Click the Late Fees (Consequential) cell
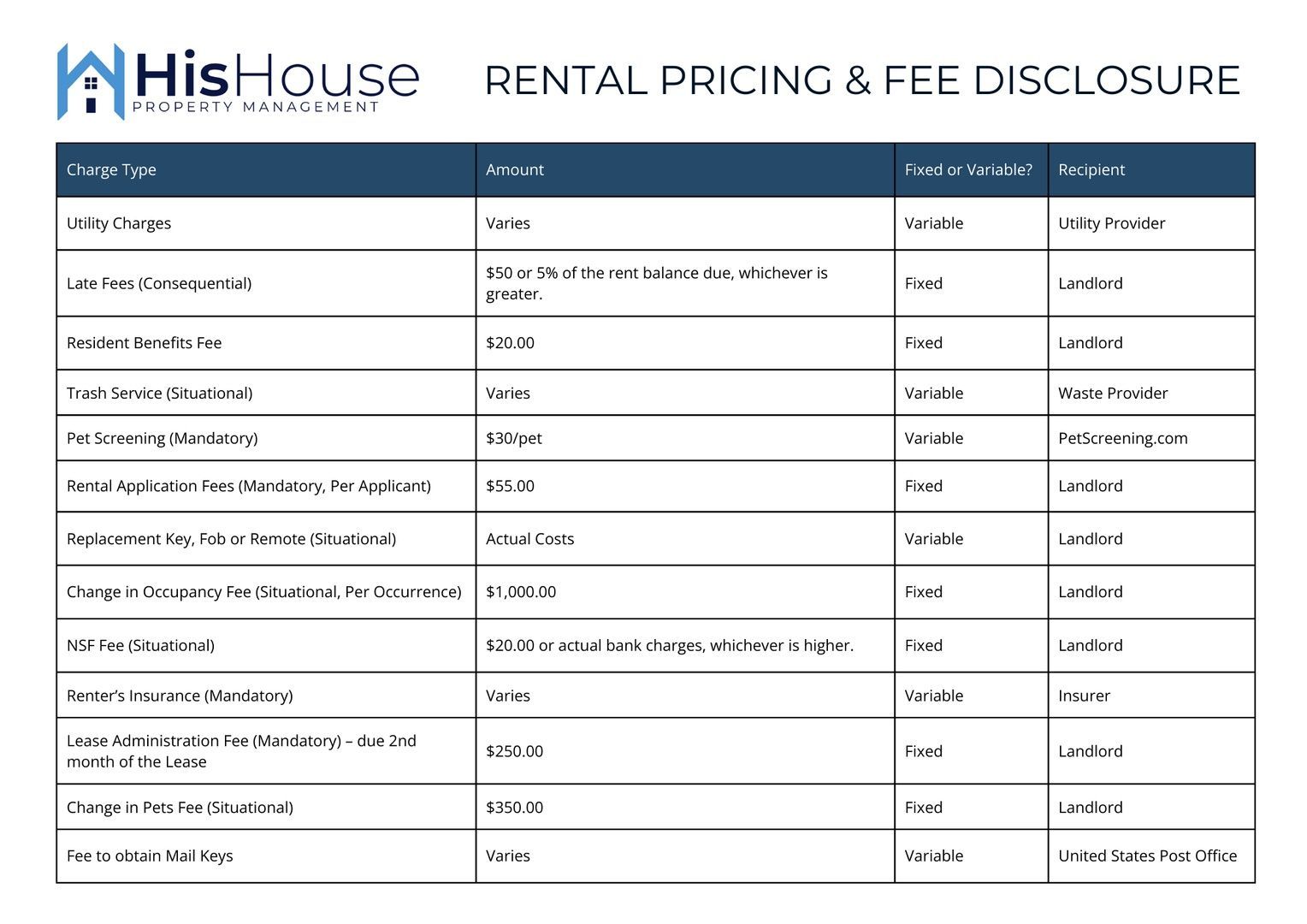The height and width of the screenshot is (924, 1307). (x=159, y=283)
